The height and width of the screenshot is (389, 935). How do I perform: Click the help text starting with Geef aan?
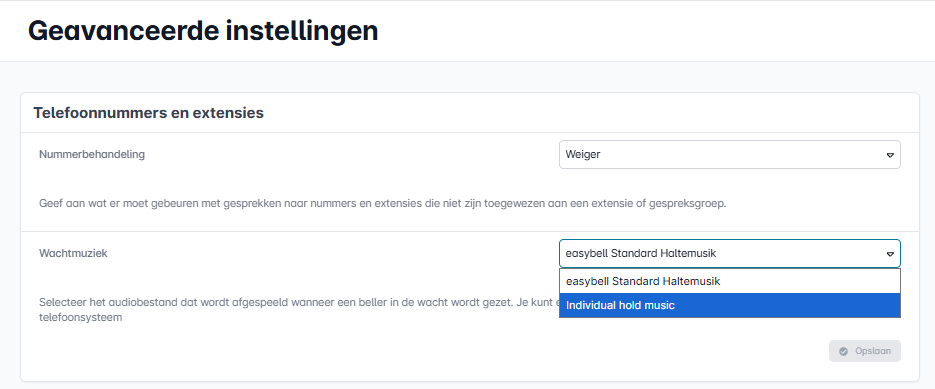point(382,203)
